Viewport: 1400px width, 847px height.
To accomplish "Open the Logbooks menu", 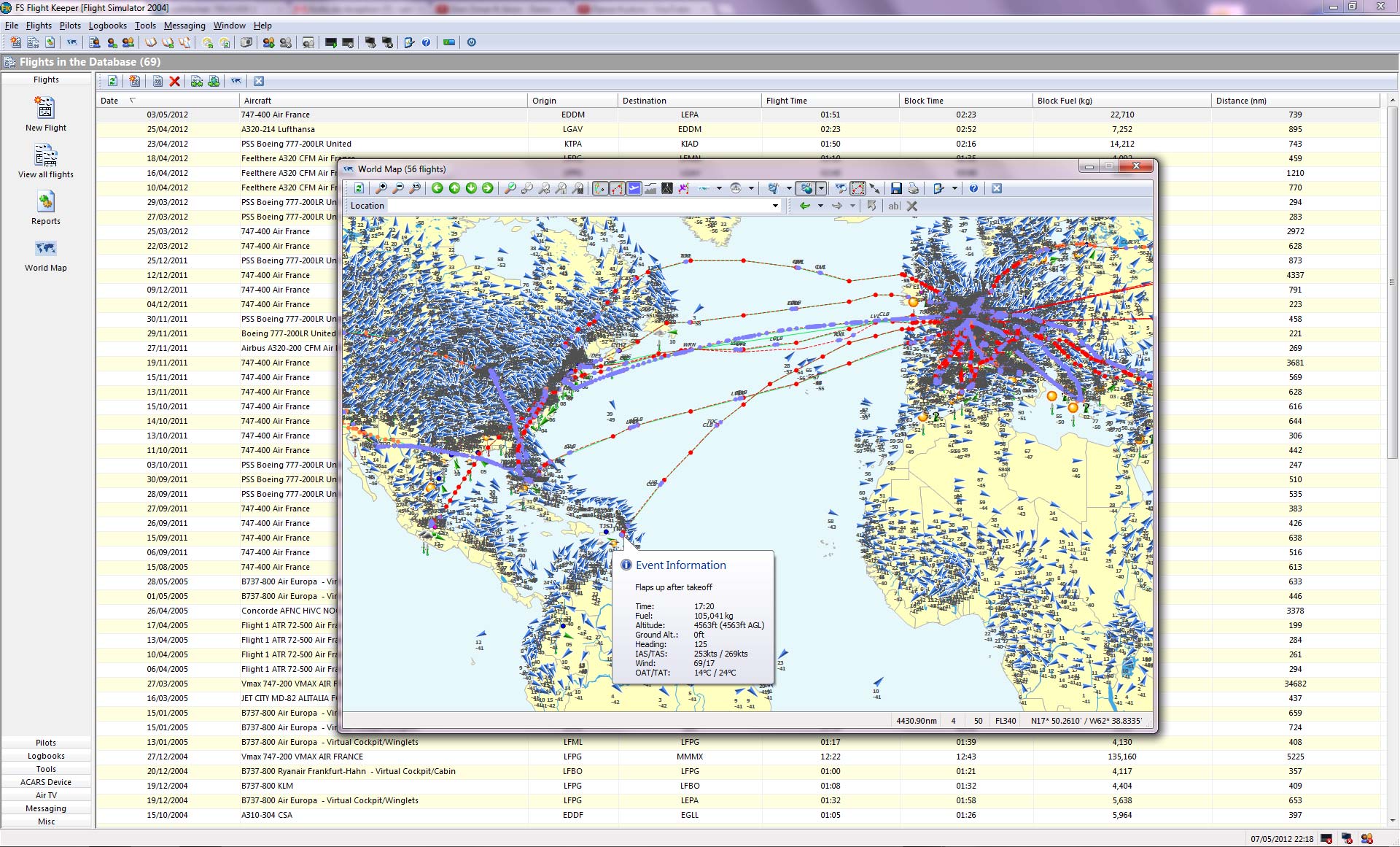I will pos(107,26).
